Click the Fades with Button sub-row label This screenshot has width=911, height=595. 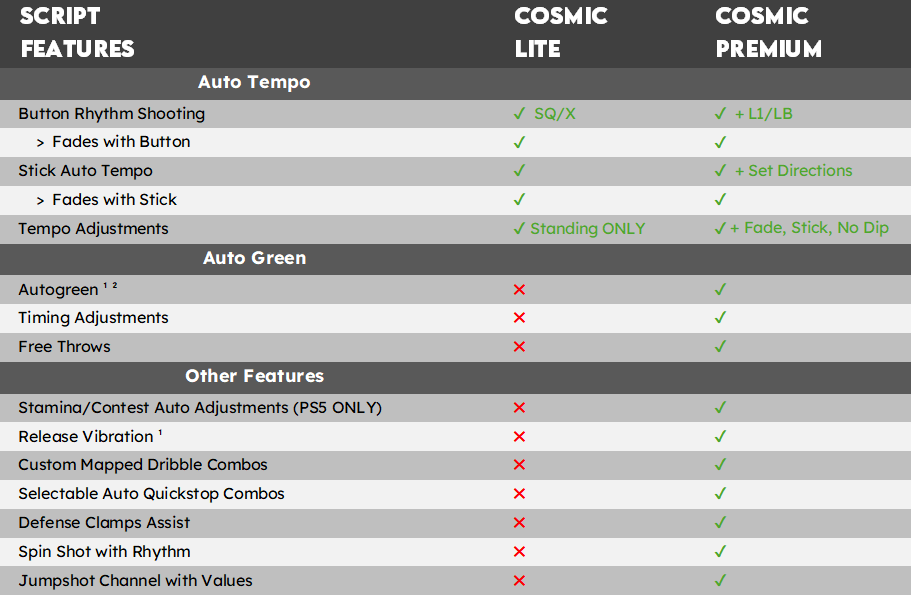point(121,142)
